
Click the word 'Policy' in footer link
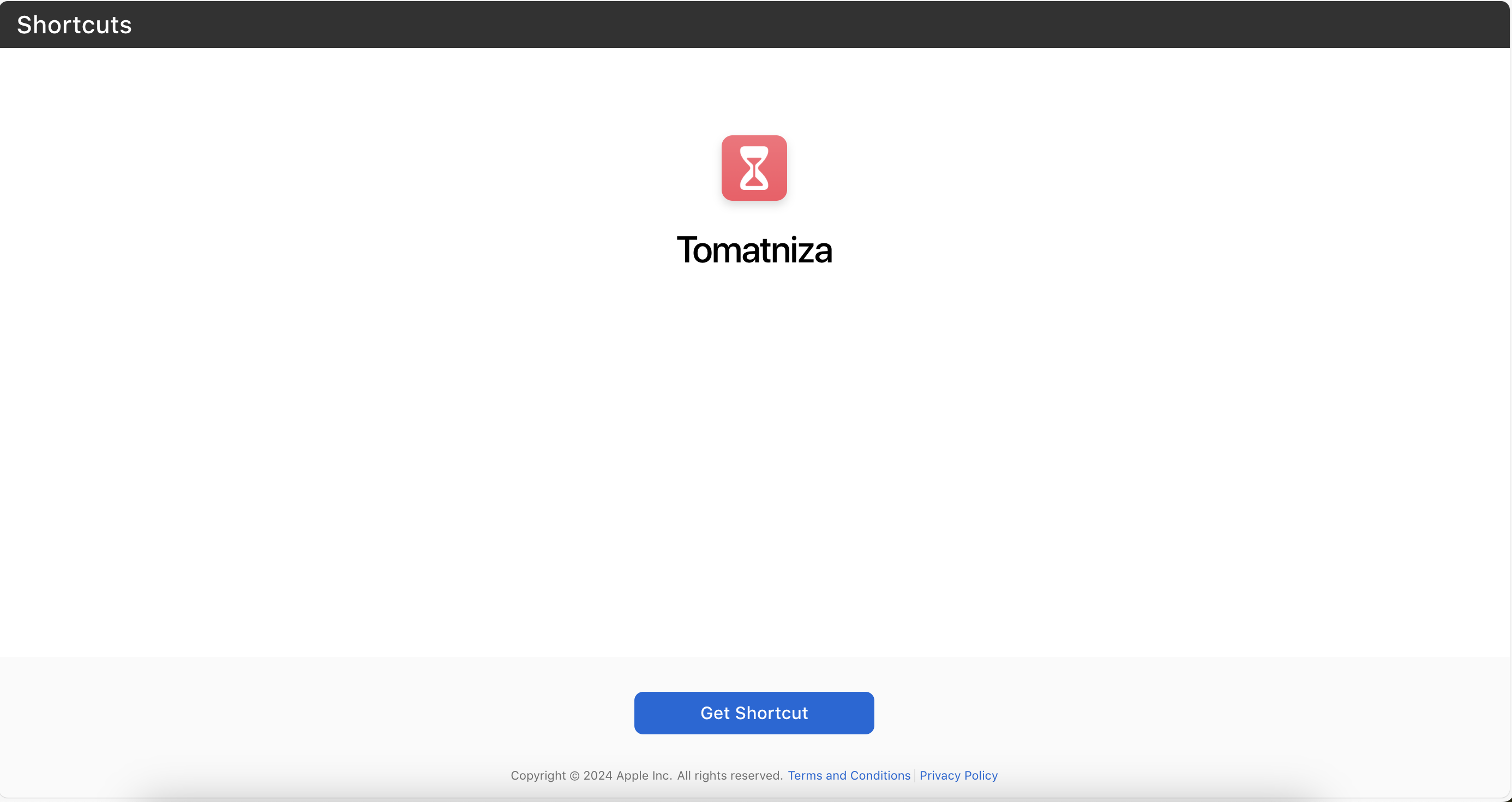click(980, 775)
